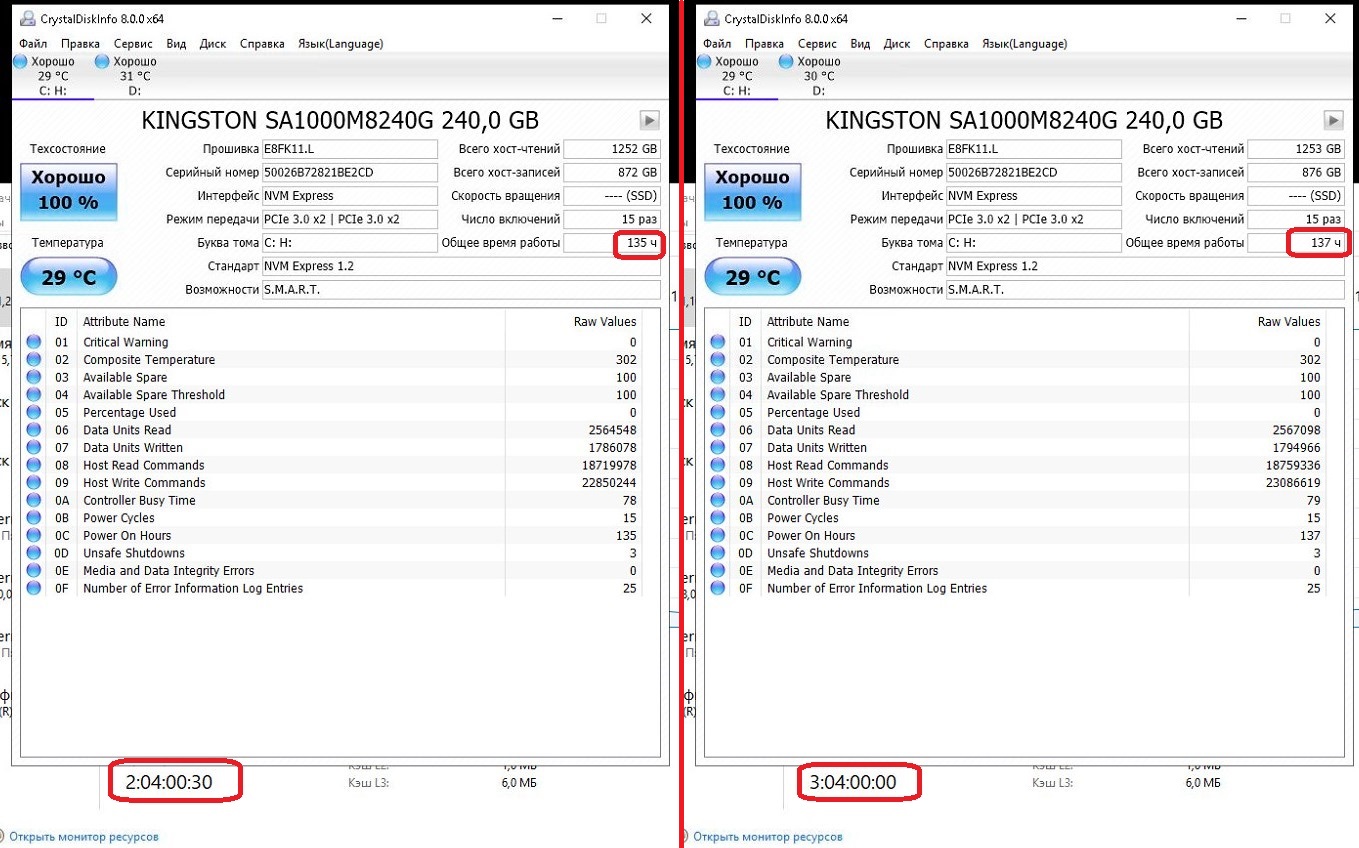Click the Интерфейс NVM Express field, left window
This screenshot has height=848, width=1359.
click(350, 196)
